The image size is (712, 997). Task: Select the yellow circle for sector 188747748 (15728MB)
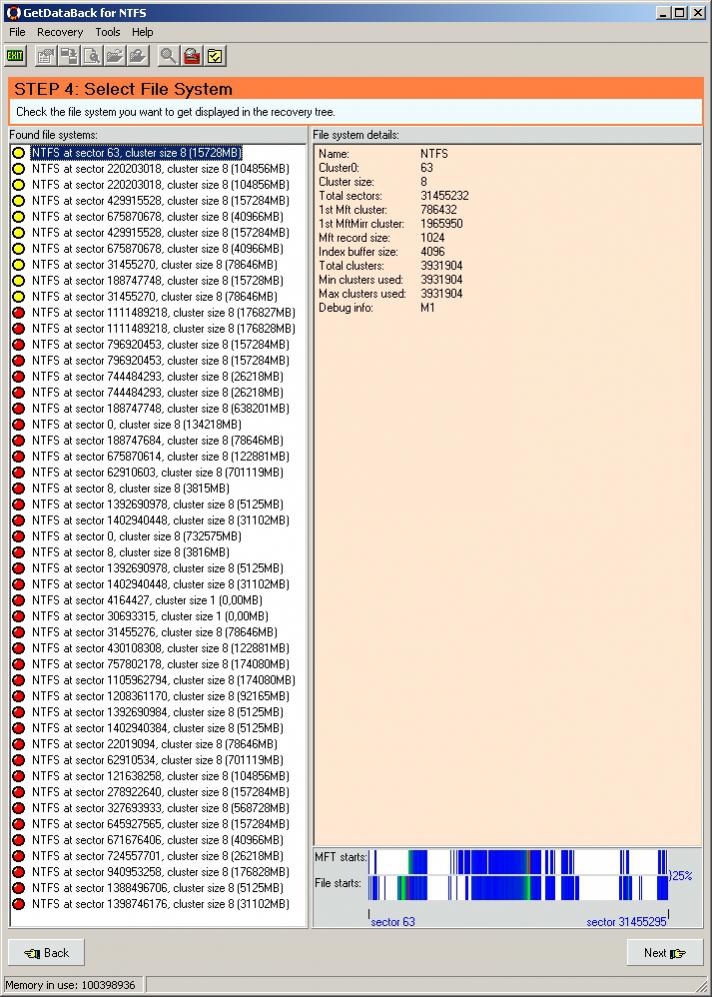tap(18, 280)
